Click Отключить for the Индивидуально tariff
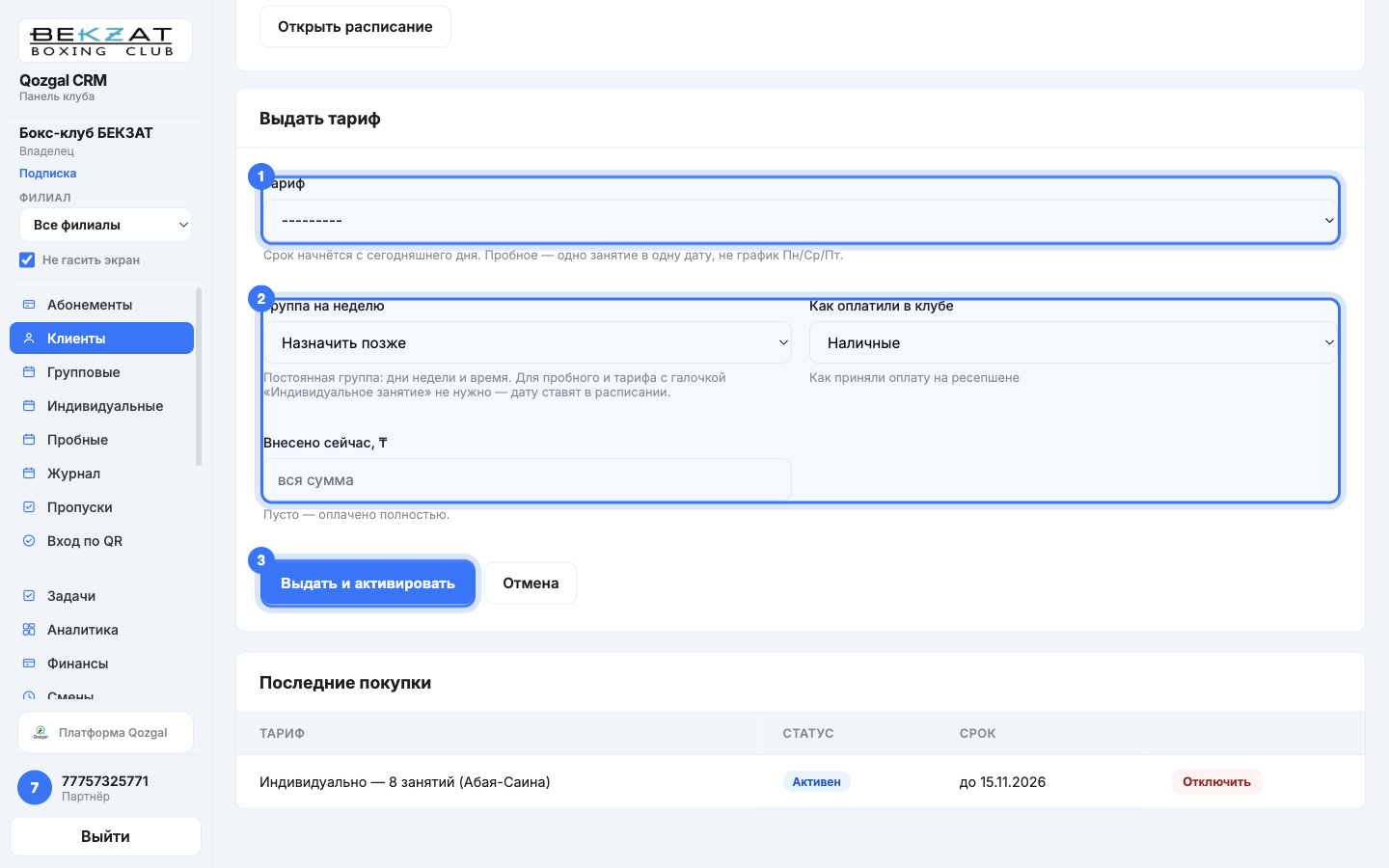The height and width of the screenshot is (868, 1389). pyautogui.click(x=1216, y=781)
